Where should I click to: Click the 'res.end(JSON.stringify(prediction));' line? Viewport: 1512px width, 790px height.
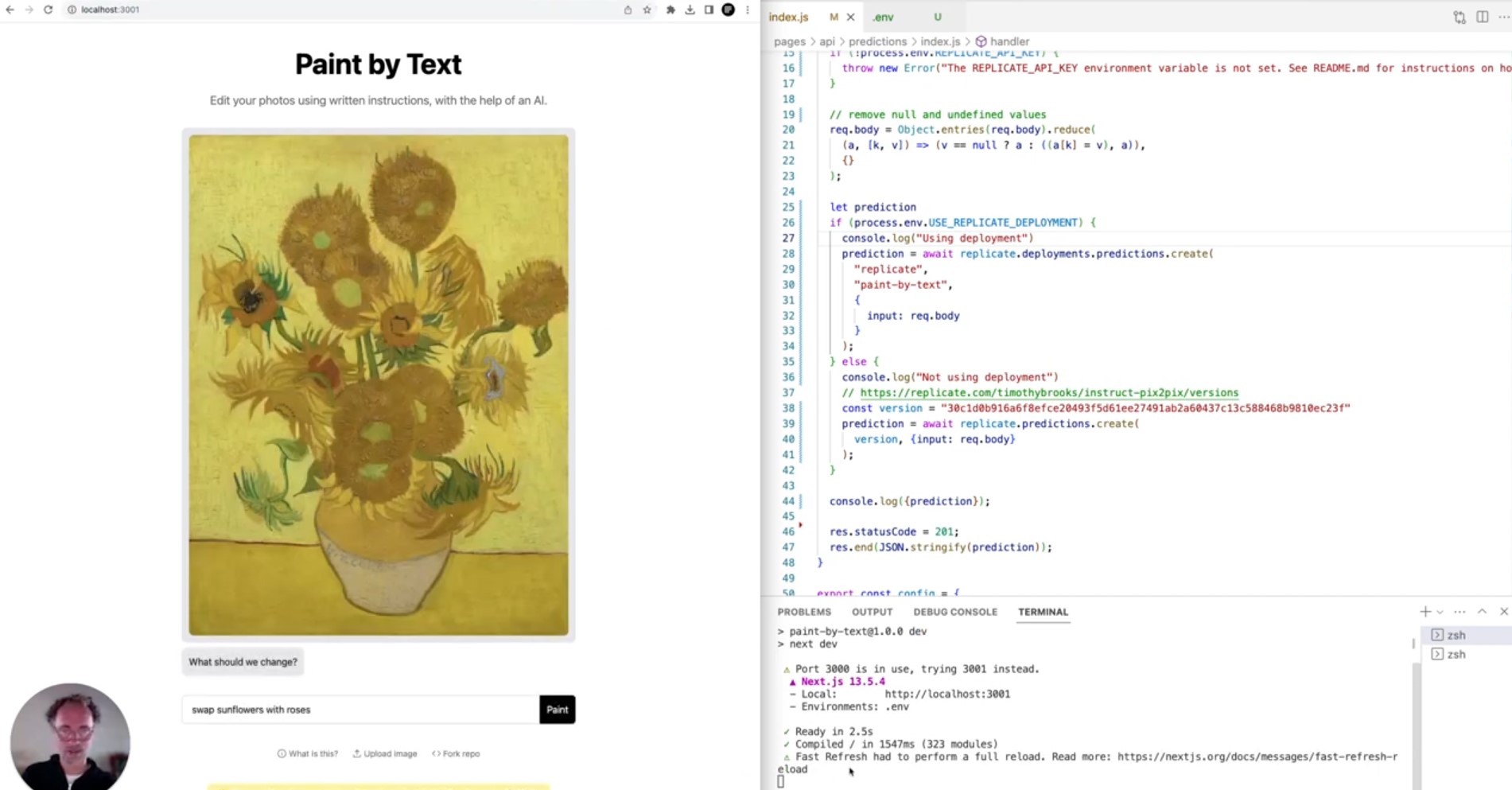click(x=941, y=547)
